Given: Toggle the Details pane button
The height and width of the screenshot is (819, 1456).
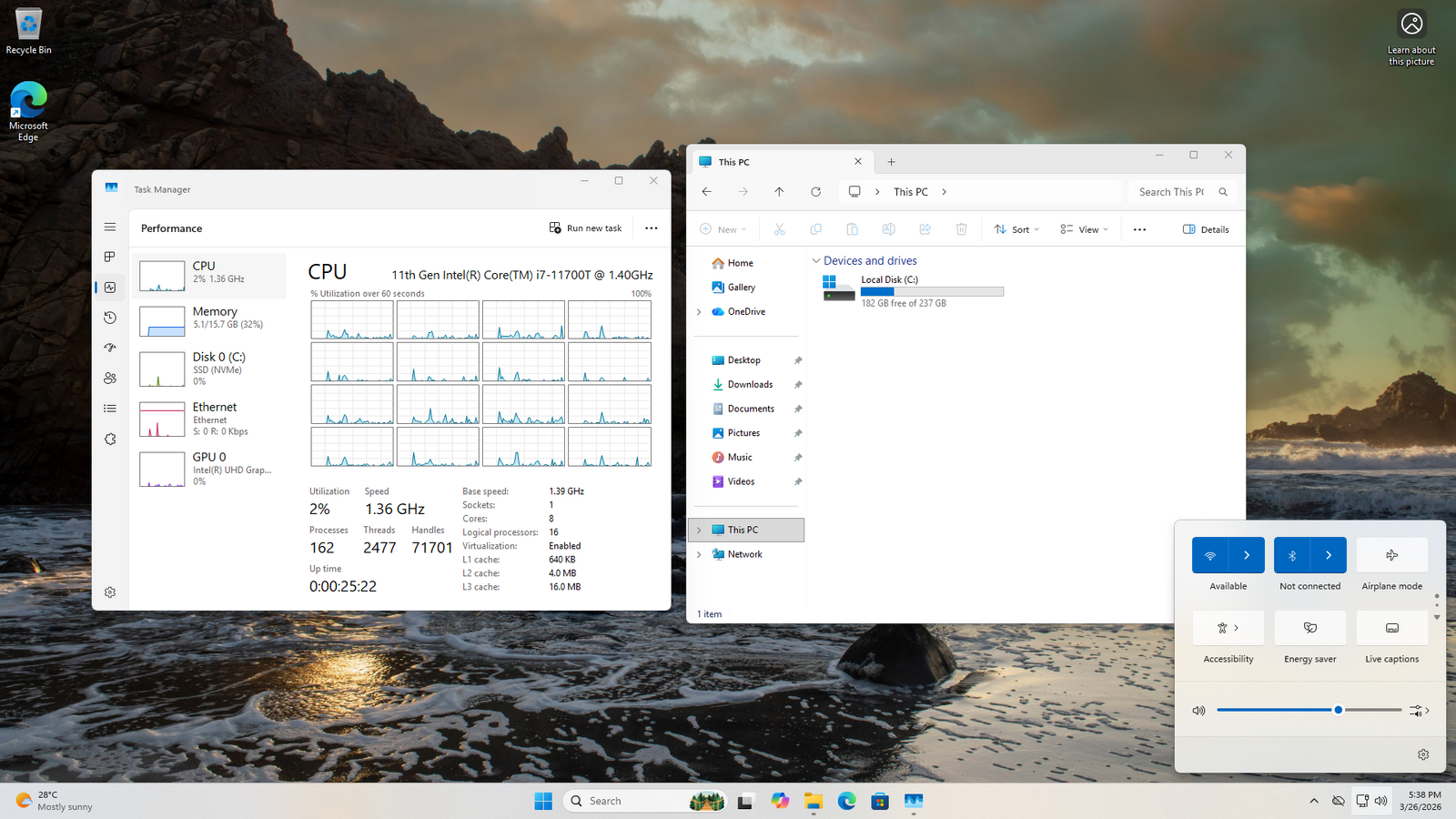Looking at the screenshot, I should [1206, 229].
